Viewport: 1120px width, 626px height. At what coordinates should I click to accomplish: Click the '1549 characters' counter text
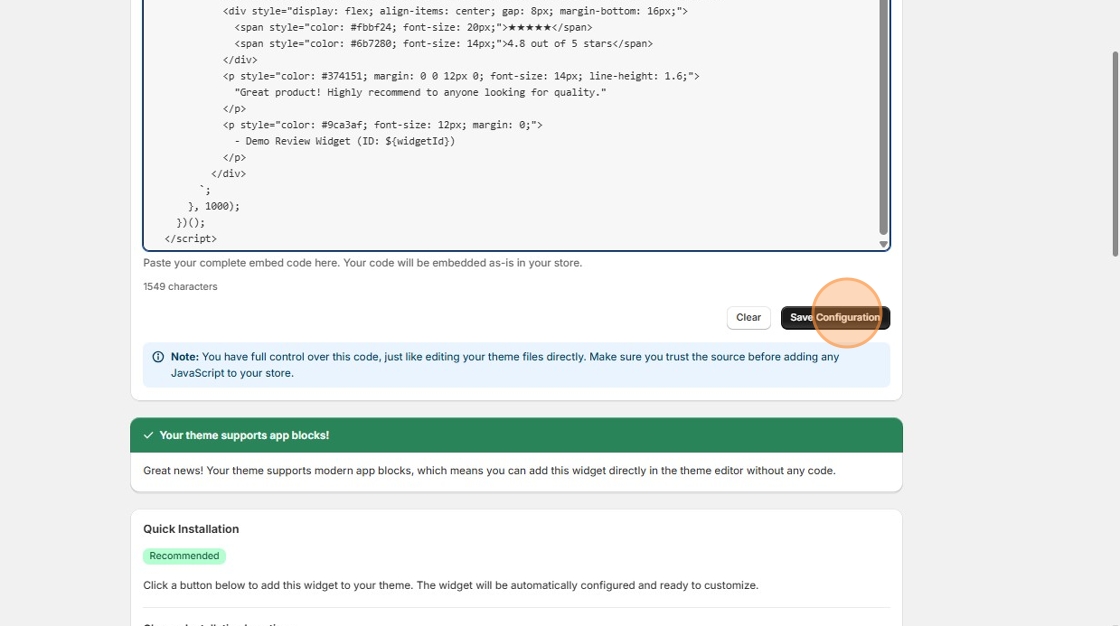pyautogui.click(x=180, y=287)
